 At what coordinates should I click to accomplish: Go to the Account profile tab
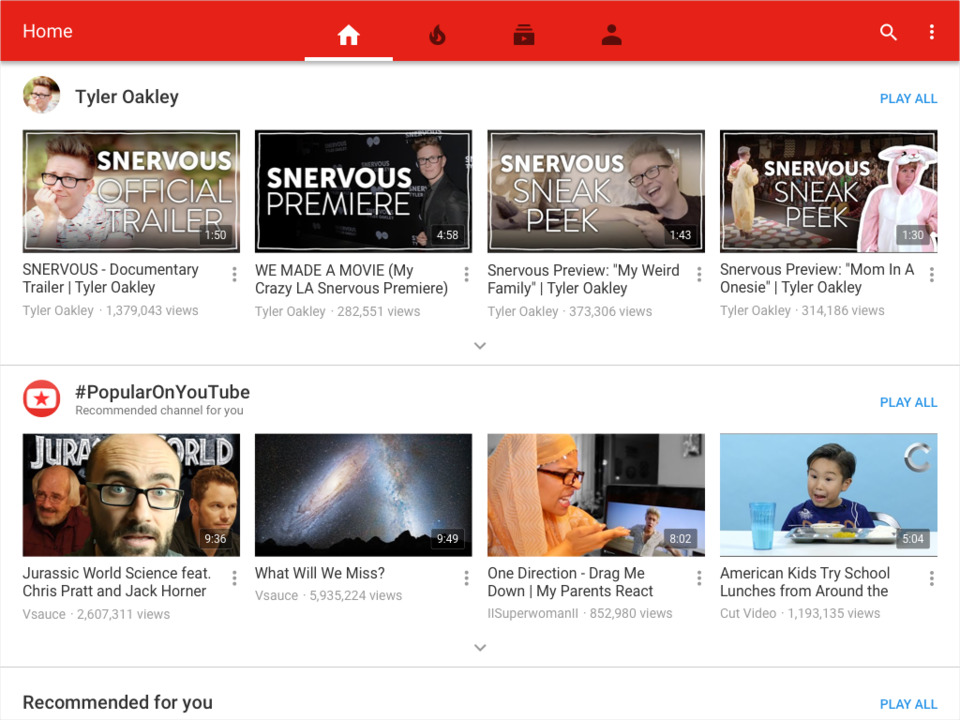[x=611, y=35]
